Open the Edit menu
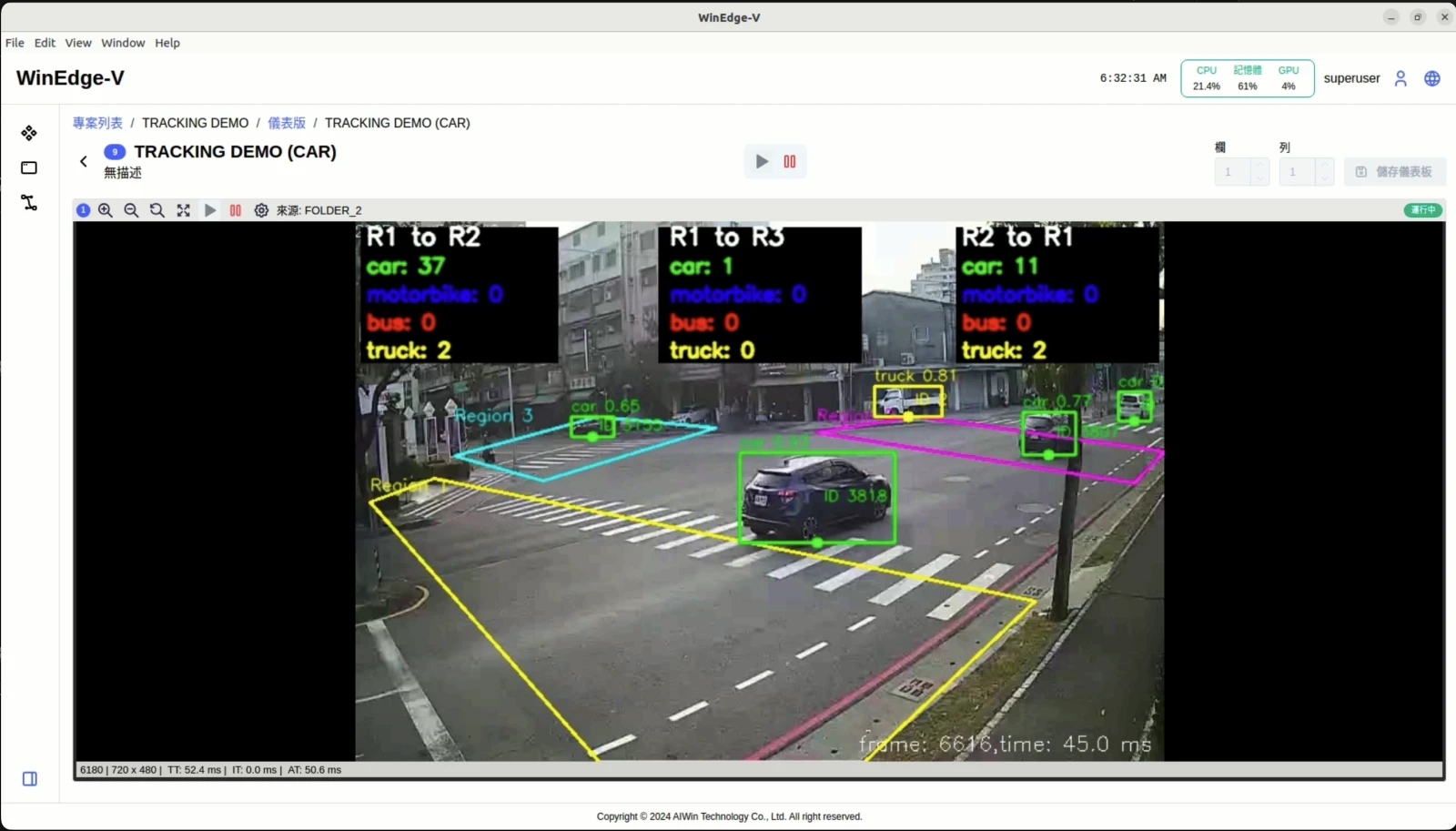This screenshot has height=831, width=1456. (45, 43)
